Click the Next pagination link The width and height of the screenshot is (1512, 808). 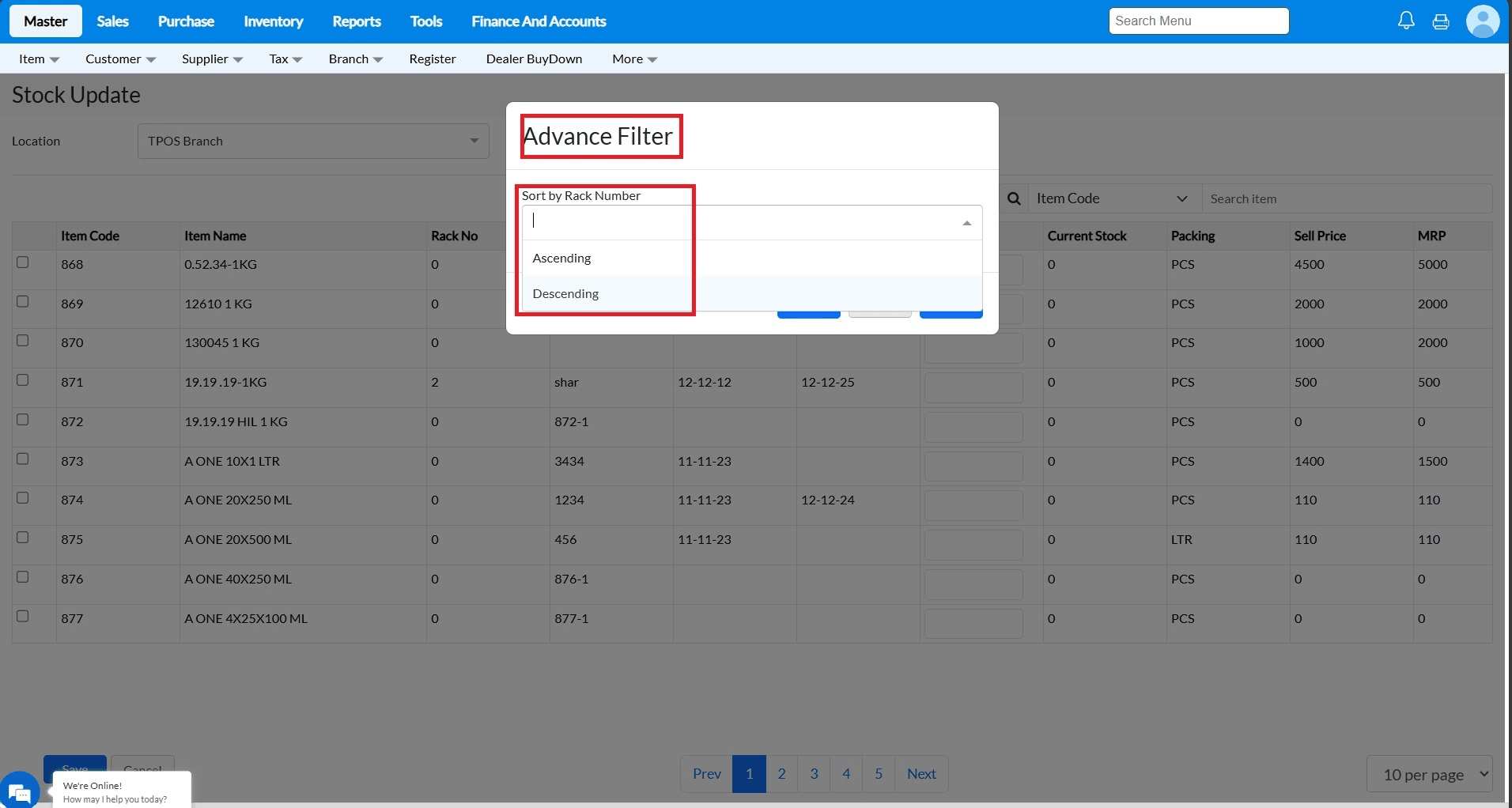click(921, 774)
